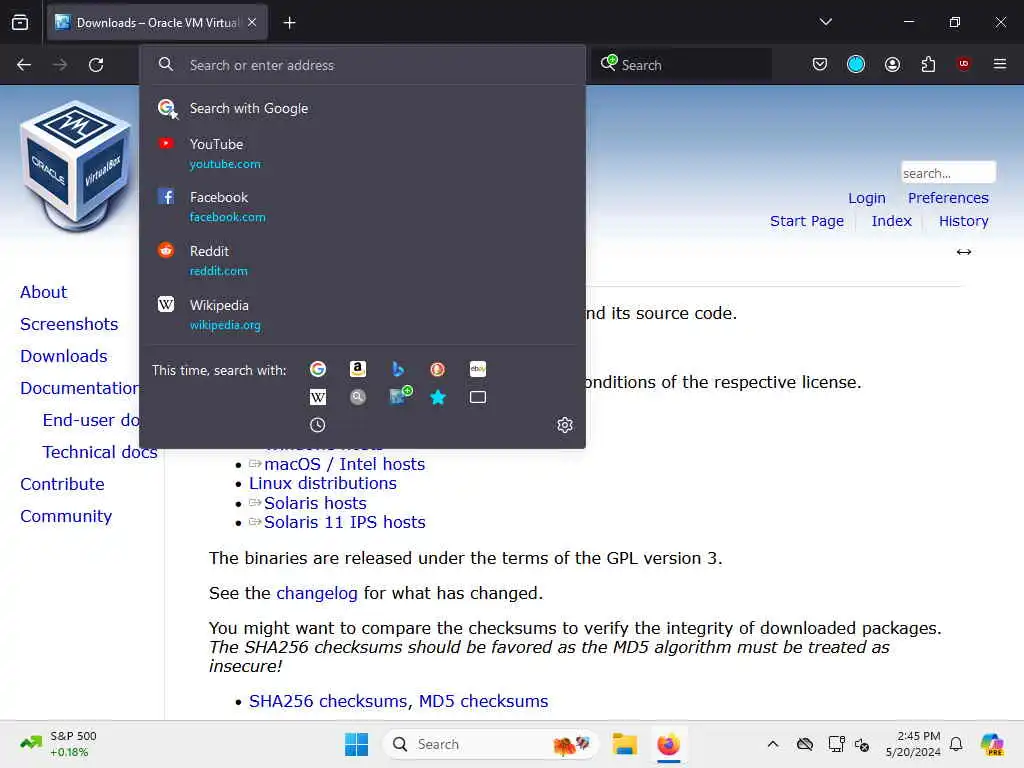Select the YouTube suggestion row

362,153
